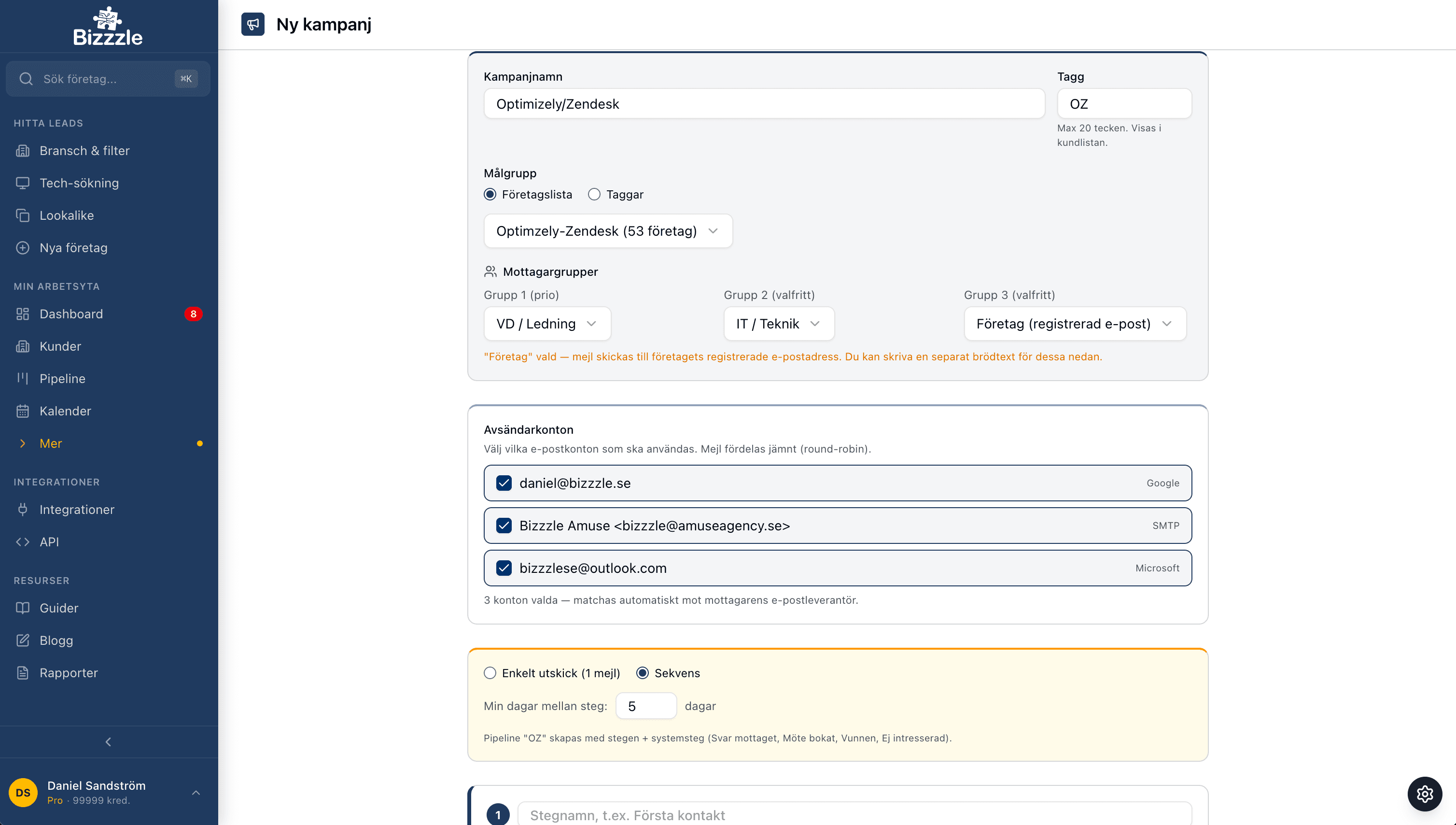Image resolution: width=1456 pixels, height=825 pixels.
Task: Click the megaphone icon beside Ny kampanj
Action: click(252, 24)
